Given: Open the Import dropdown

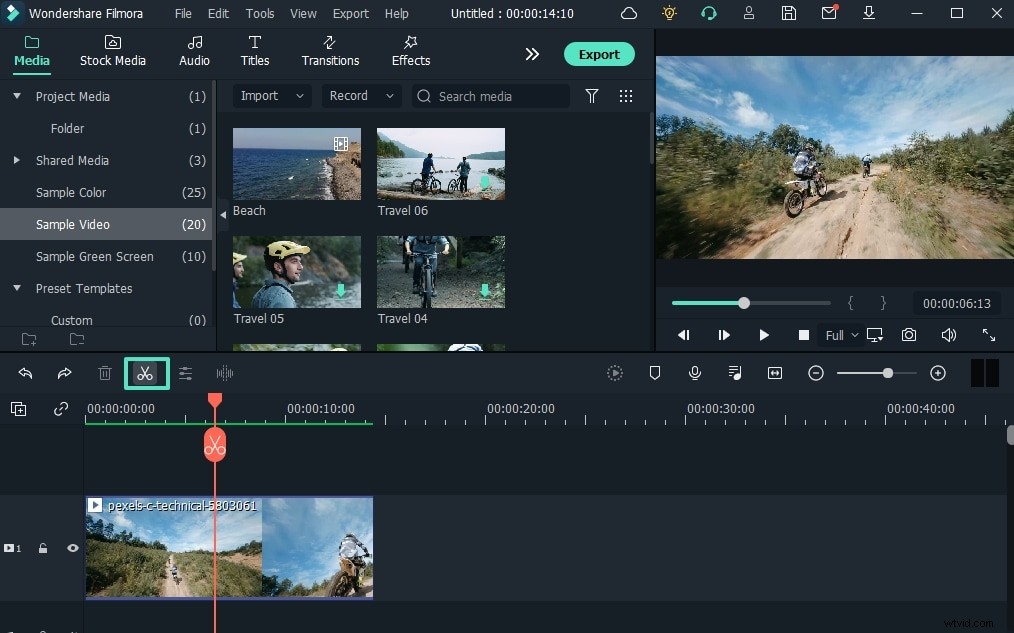Looking at the screenshot, I should click(271, 95).
